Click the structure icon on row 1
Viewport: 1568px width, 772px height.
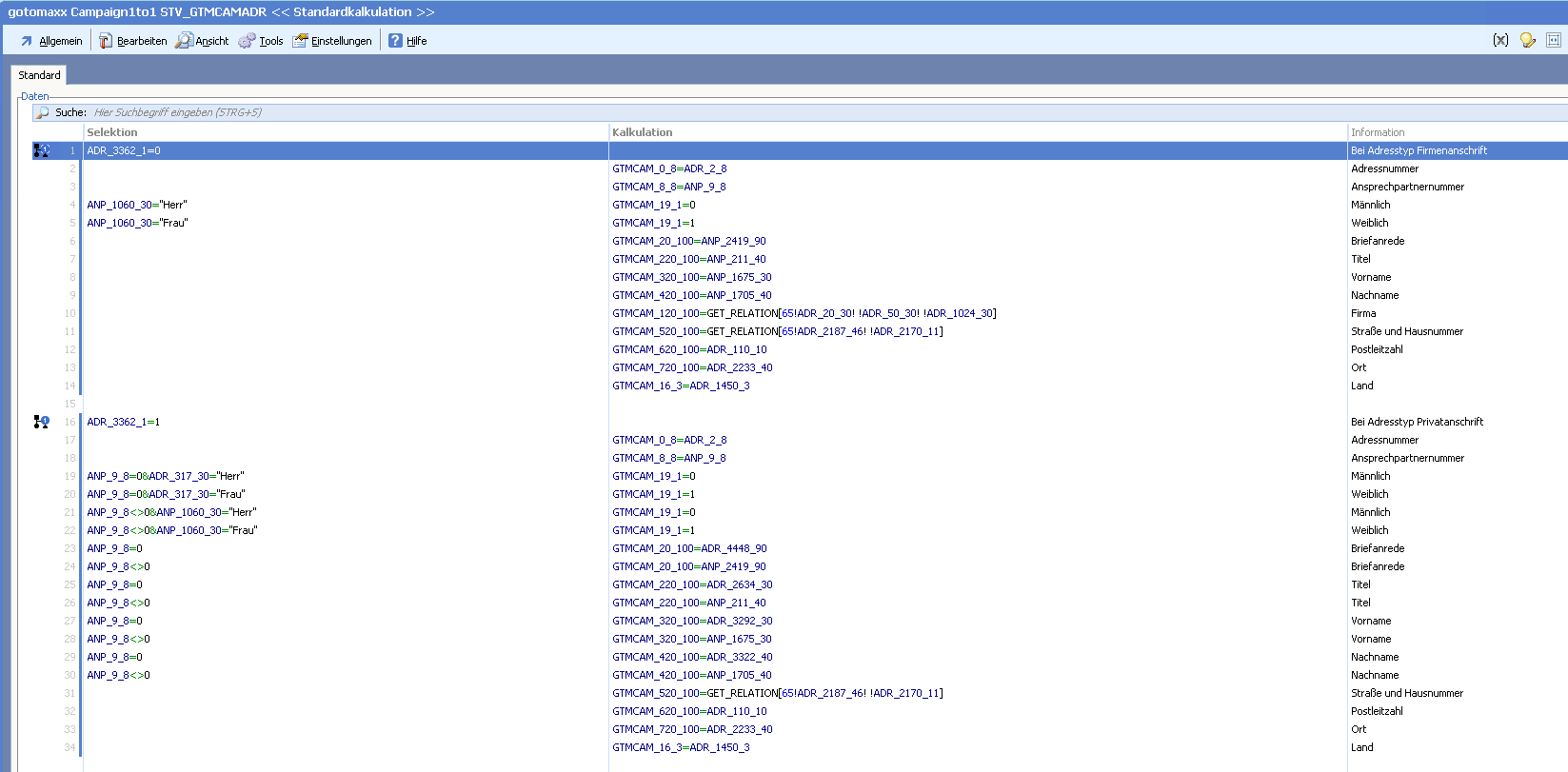tap(41, 150)
